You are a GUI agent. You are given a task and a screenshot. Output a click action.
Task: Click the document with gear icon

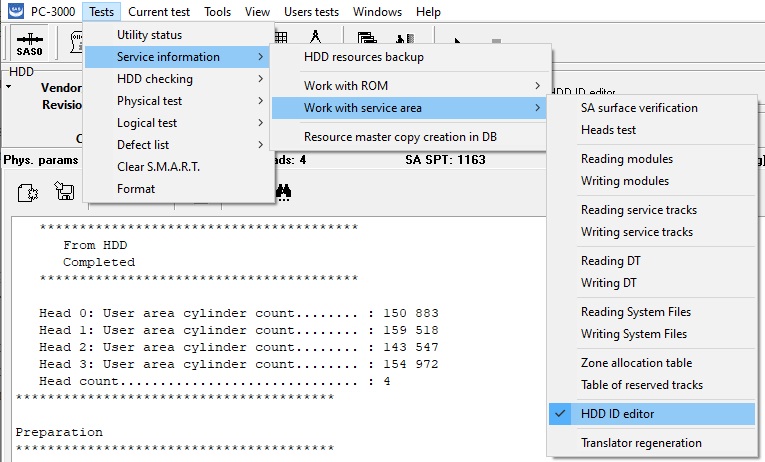[28, 192]
